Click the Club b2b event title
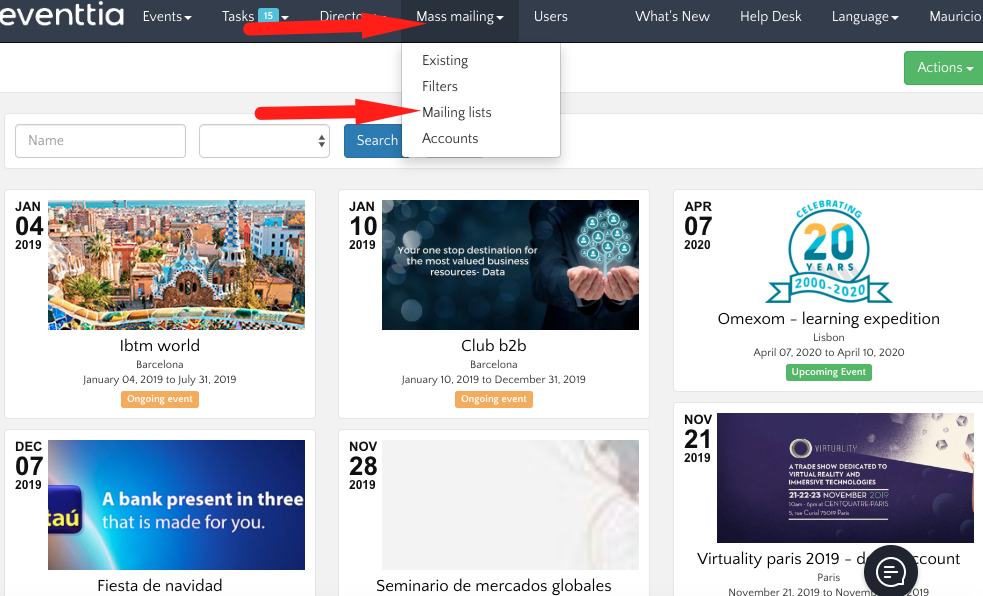 [x=494, y=346]
